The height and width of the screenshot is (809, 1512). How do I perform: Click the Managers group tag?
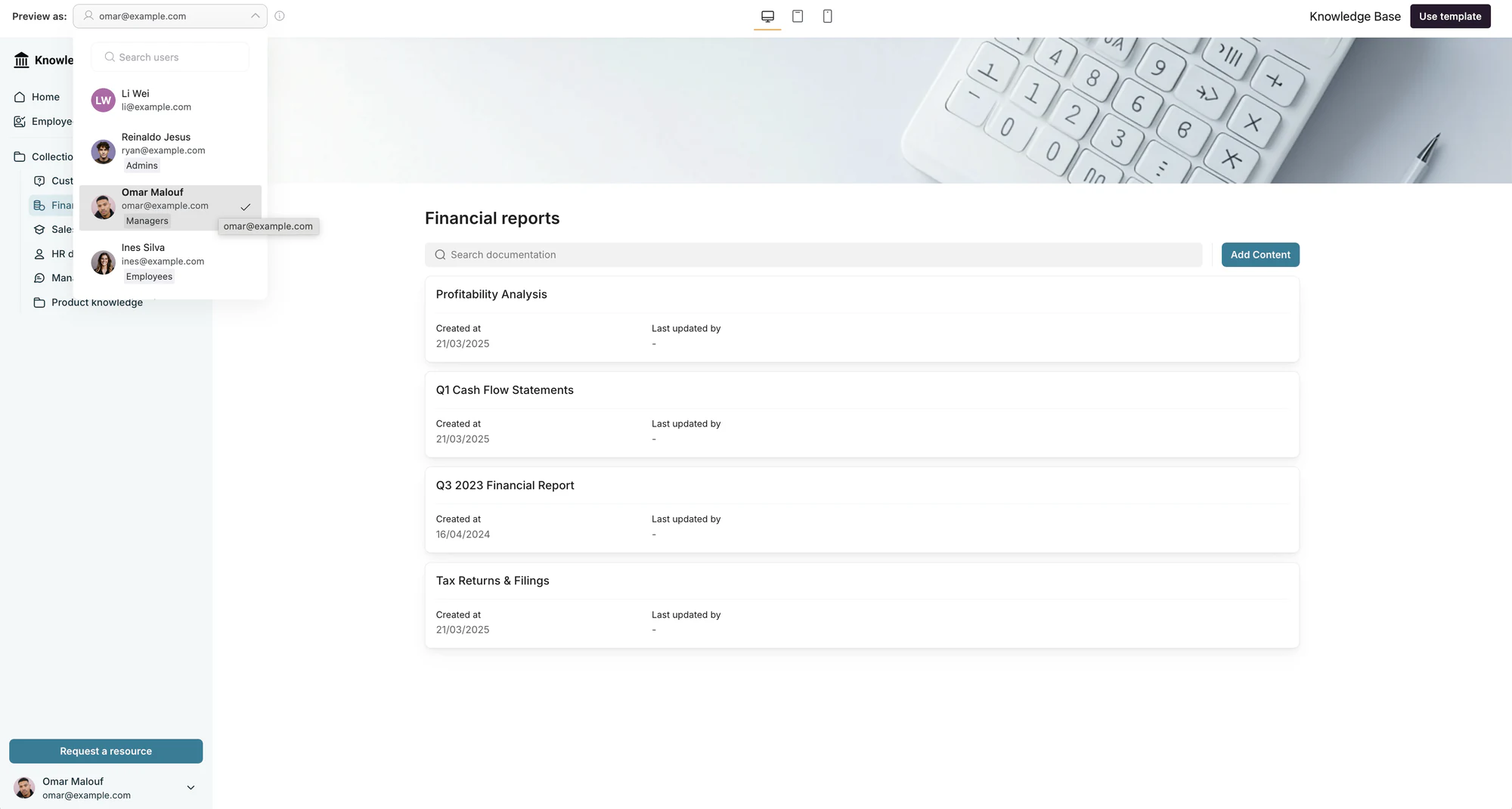[x=147, y=221]
